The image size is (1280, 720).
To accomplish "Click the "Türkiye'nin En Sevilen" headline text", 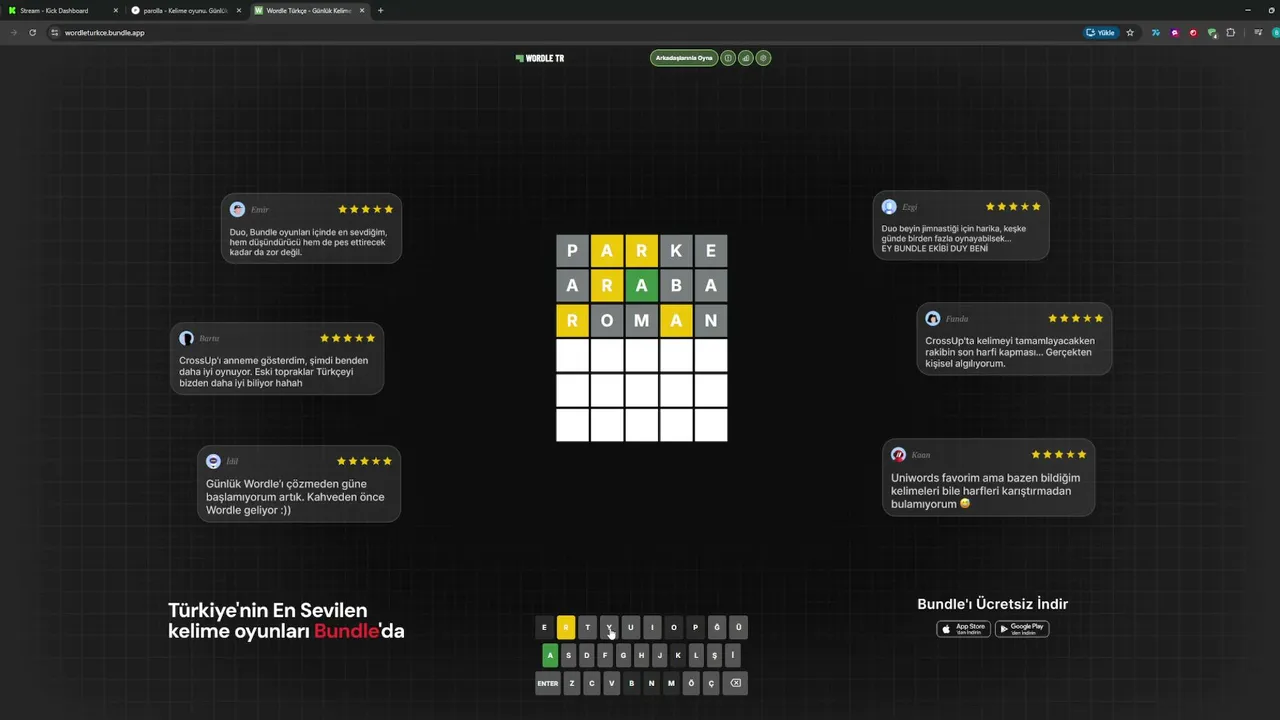I will pyautogui.click(x=268, y=610).
